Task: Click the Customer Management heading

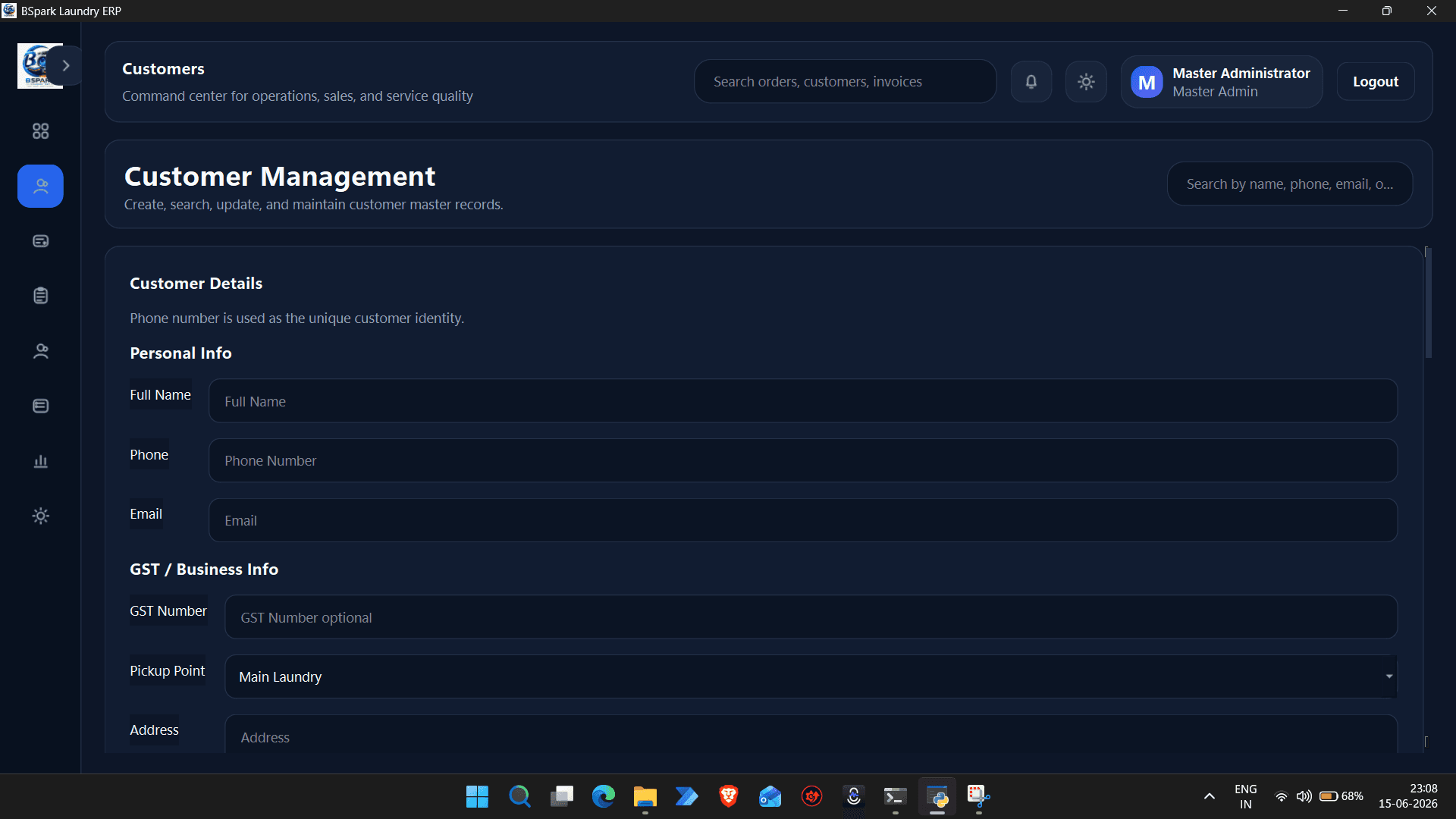Action: coord(280,176)
